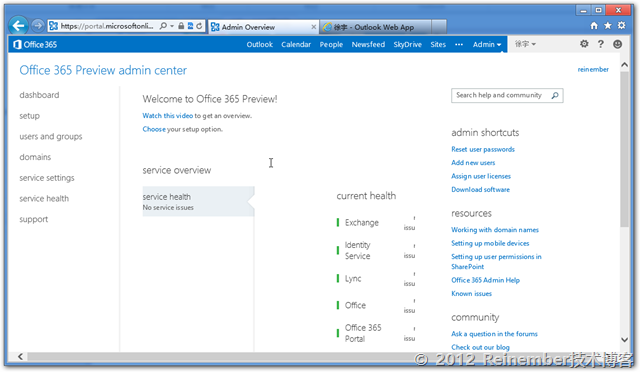This screenshot has height=372, width=640.
Task: Refresh the page with the reload icon
Action: tap(199, 26)
